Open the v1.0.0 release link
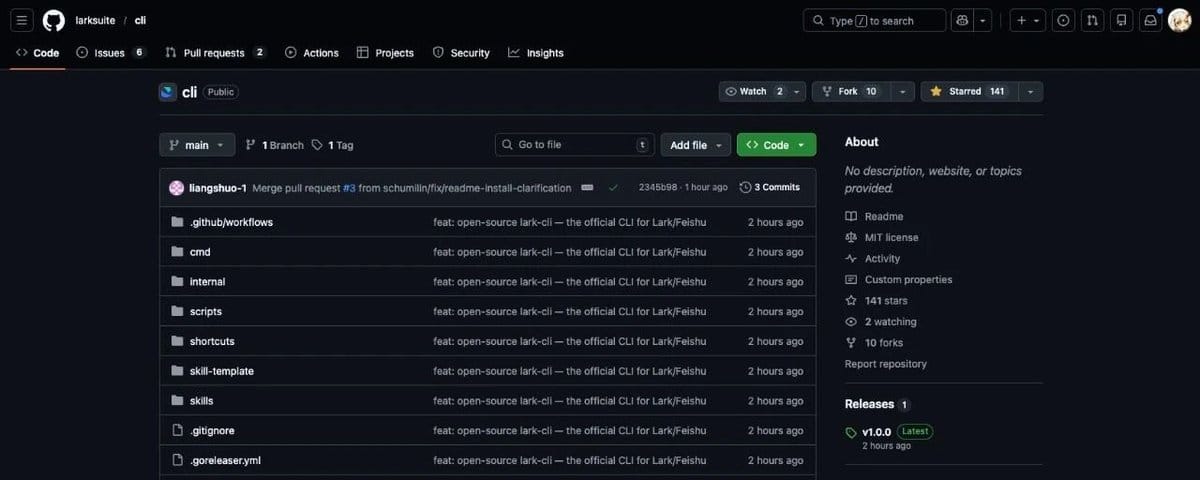1200x480 pixels. [x=876, y=432]
